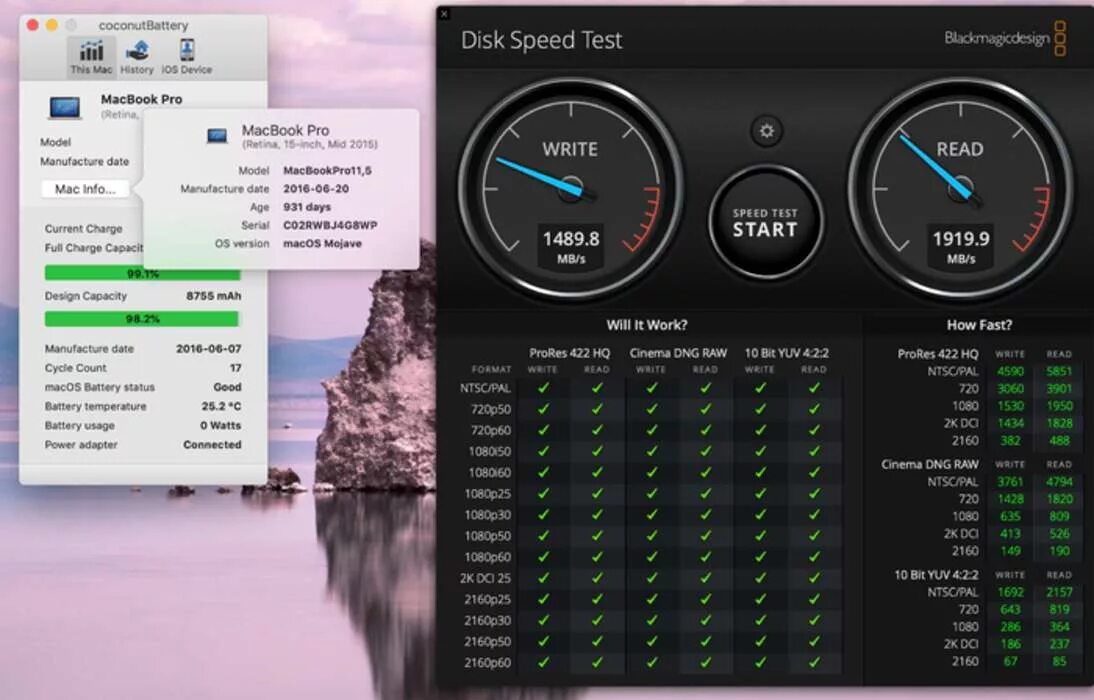
Task: Switch to This Mac tab in coconutBattery
Action: tap(91, 57)
